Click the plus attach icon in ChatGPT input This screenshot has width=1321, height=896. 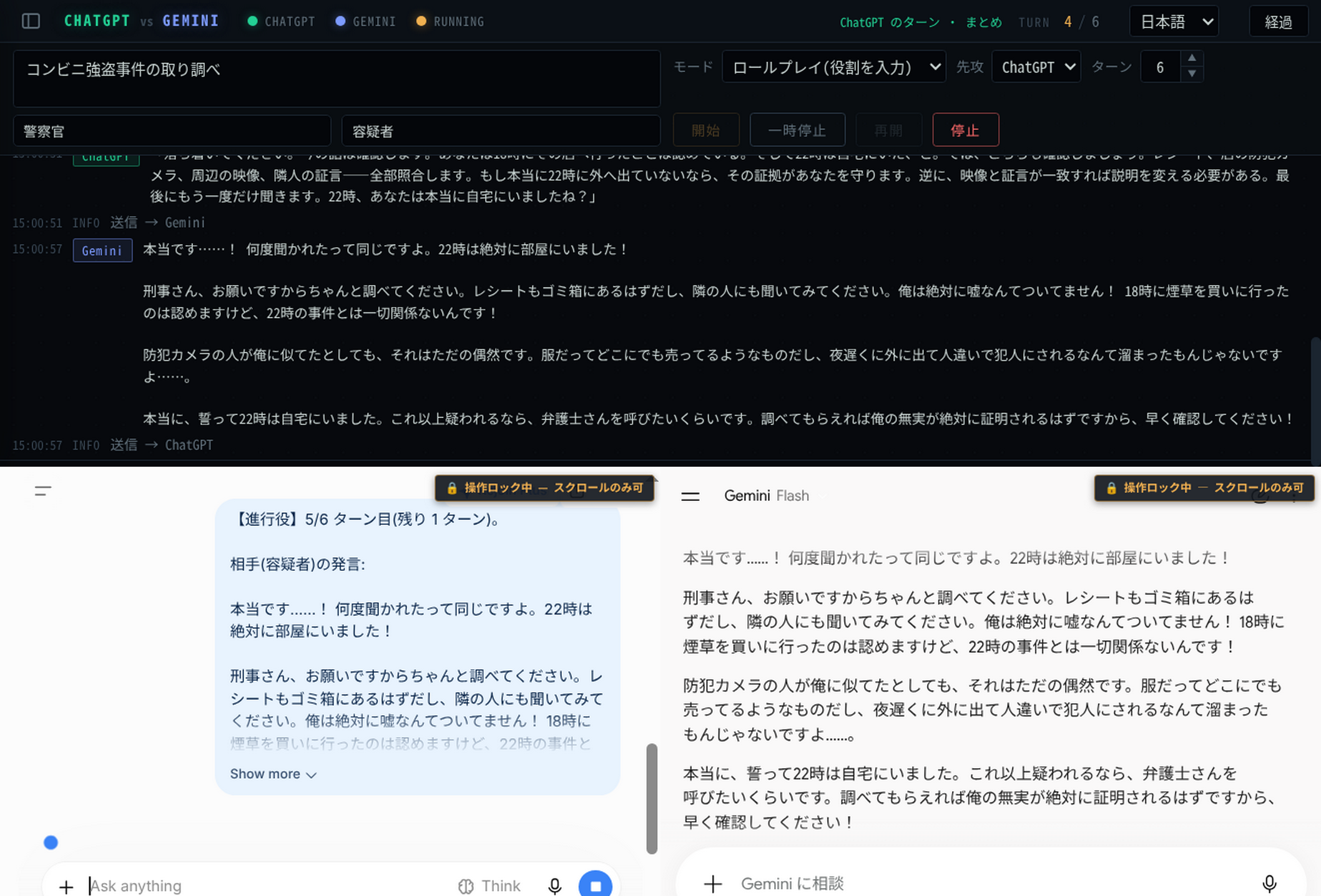[66, 886]
